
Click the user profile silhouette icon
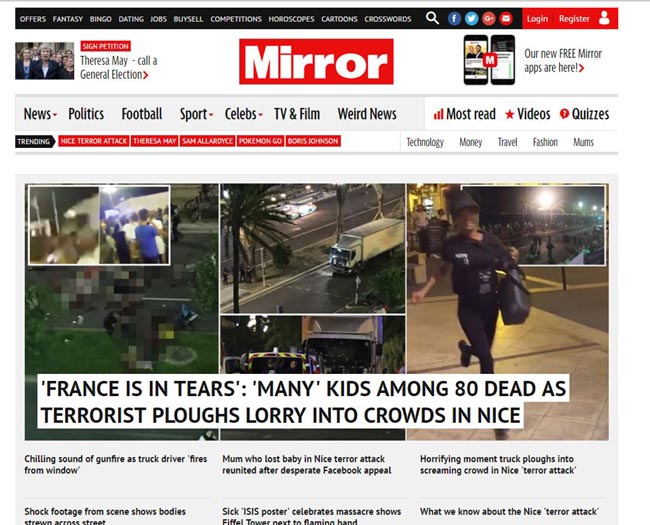604,18
